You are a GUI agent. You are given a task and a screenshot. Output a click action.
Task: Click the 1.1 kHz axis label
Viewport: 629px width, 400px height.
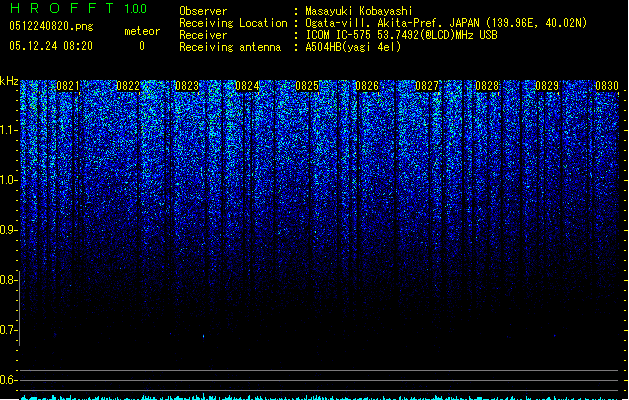pos(8,130)
